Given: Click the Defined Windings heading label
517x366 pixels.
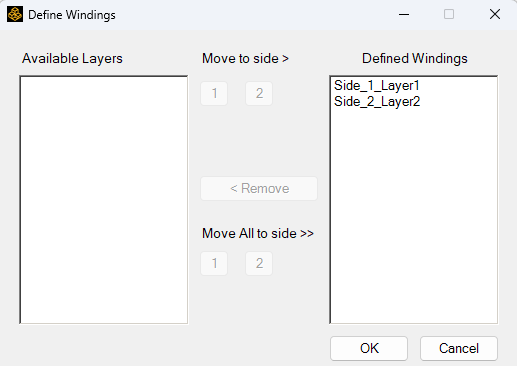Looking at the screenshot, I should pyautogui.click(x=415, y=59).
